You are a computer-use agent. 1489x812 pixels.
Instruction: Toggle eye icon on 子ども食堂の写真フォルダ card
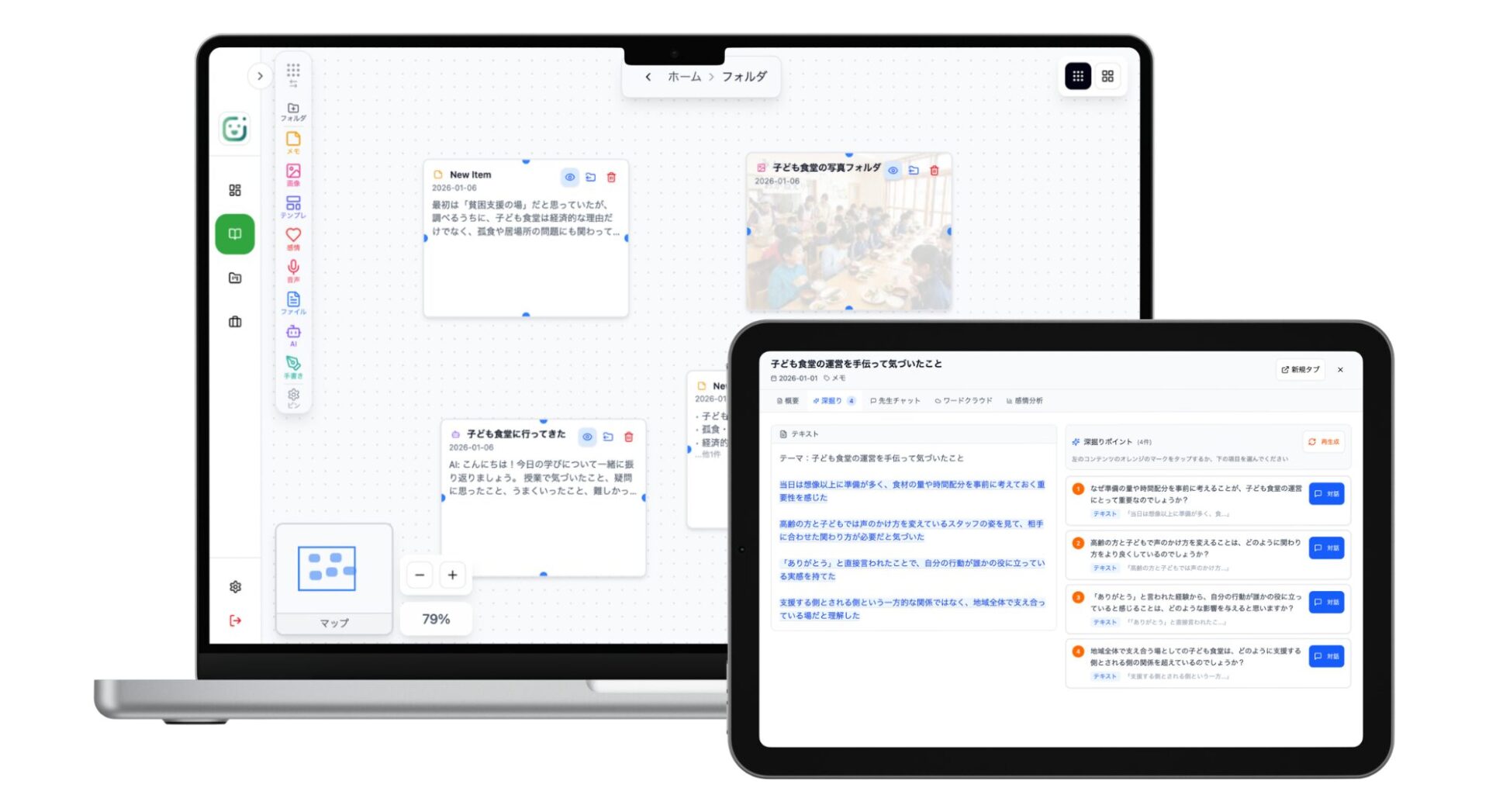point(893,171)
